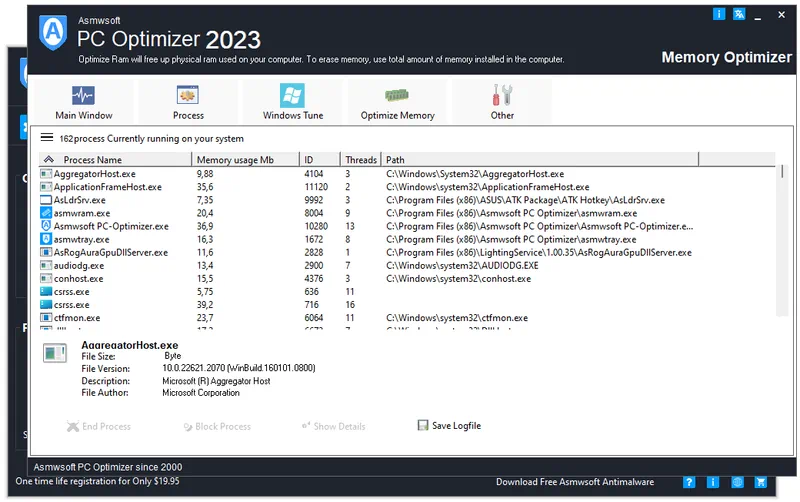Click ID value 11120
The height and width of the screenshot is (502, 800).
pos(316,187)
